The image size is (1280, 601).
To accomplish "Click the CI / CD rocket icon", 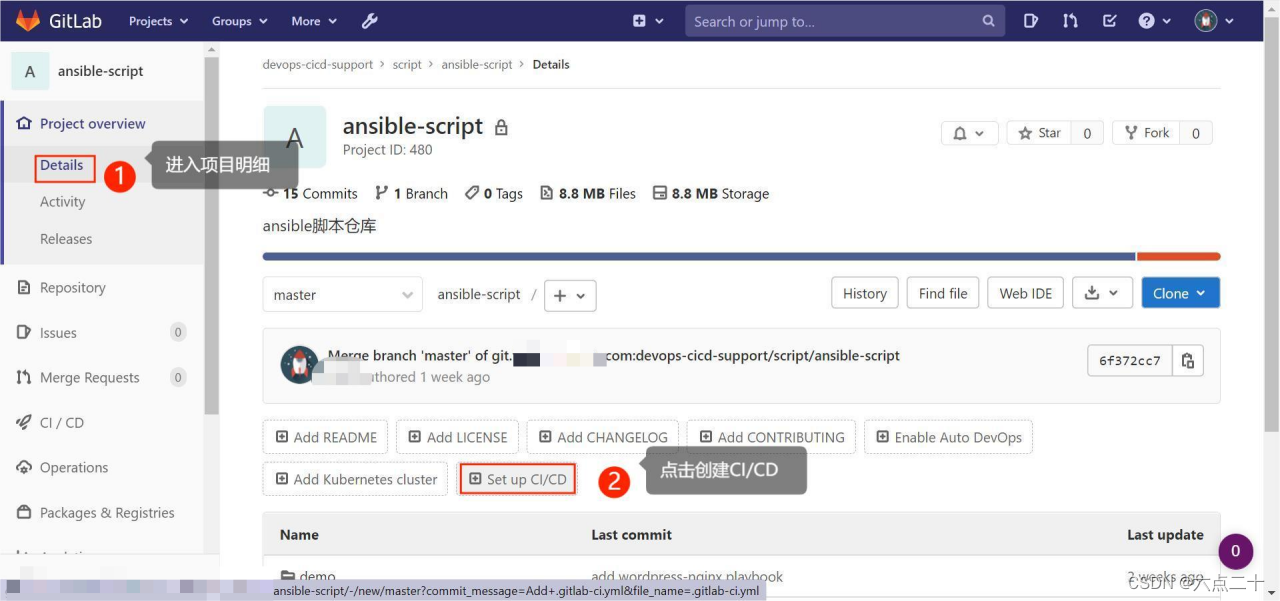I will pos(24,423).
